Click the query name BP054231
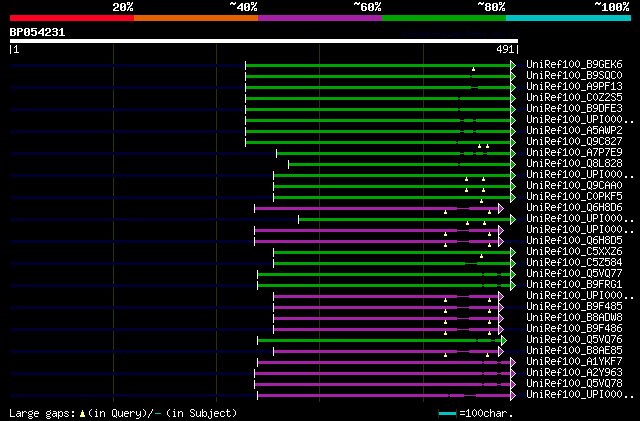 (x=37, y=32)
